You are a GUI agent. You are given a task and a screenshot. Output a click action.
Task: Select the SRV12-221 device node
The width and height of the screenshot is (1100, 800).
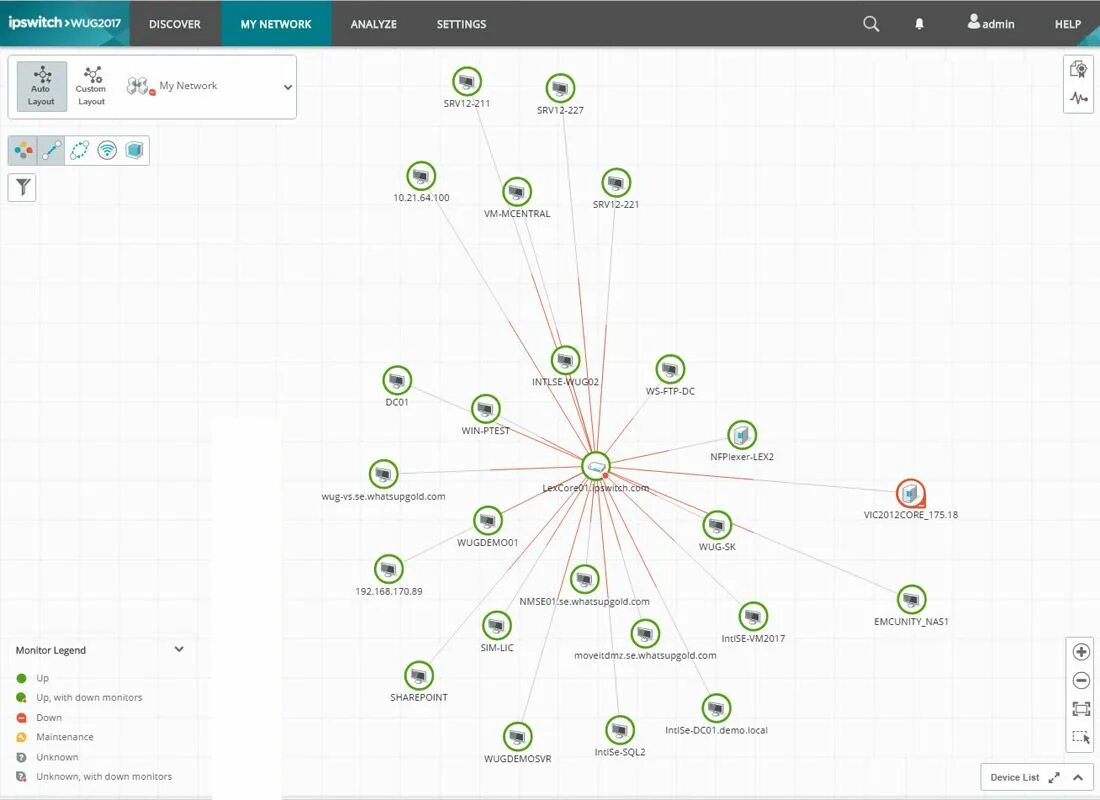tap(616, 182)
